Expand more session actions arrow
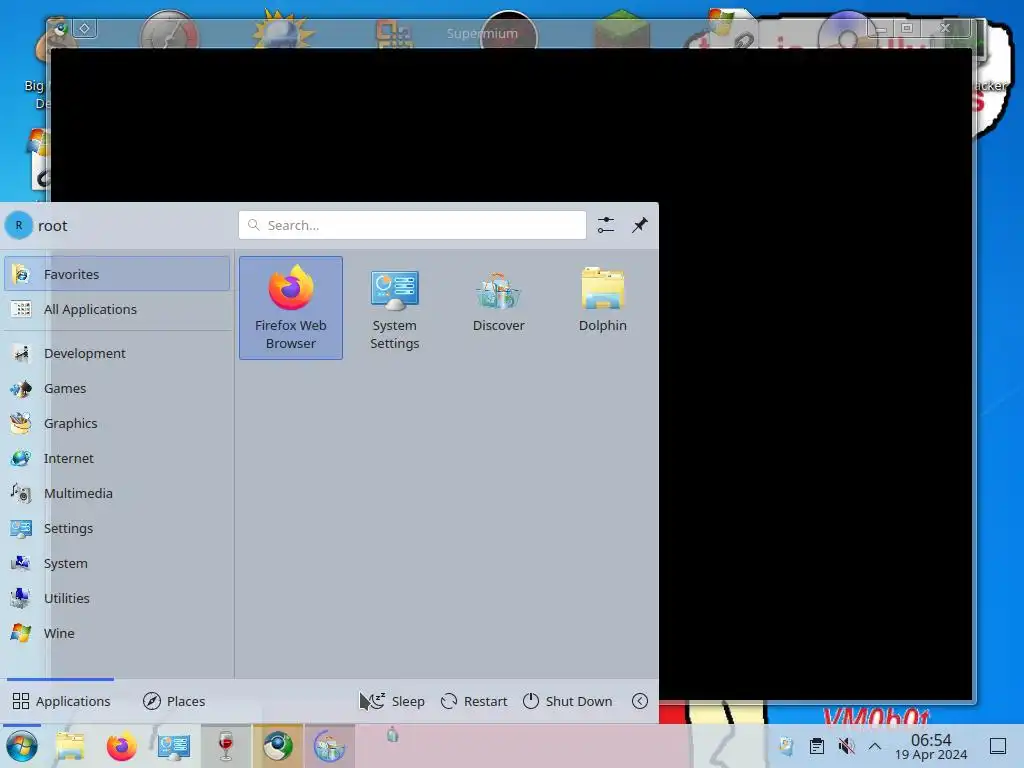Viewport: 1024px width, 768px height. tap(640, 701)
